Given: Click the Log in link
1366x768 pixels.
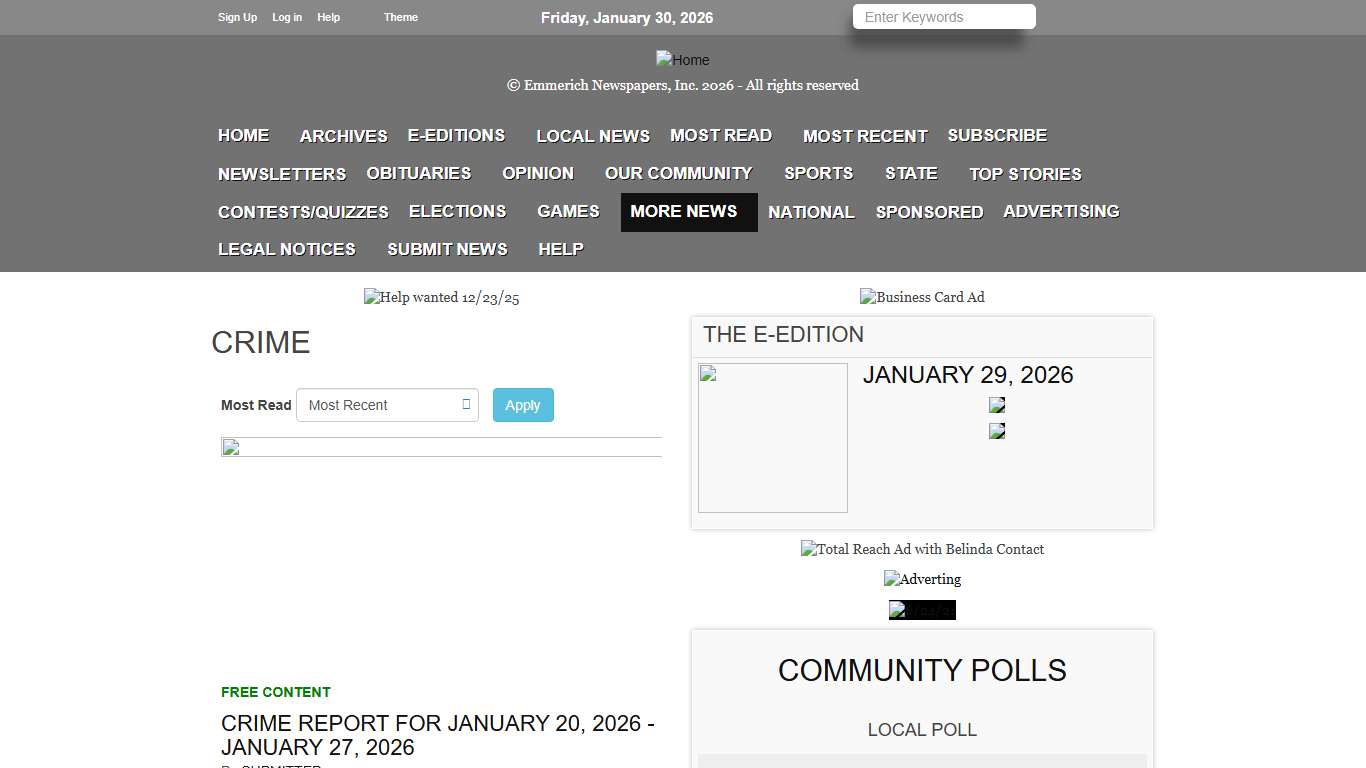Looking at the screenshot, I should (x=287, y=17).
